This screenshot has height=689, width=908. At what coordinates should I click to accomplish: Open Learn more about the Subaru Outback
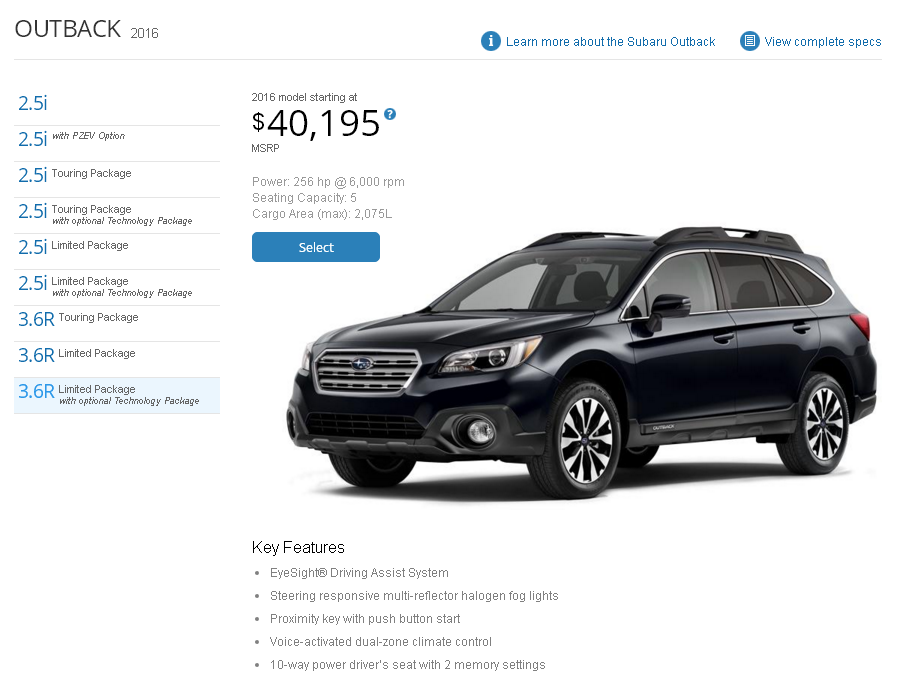(610, 42)
